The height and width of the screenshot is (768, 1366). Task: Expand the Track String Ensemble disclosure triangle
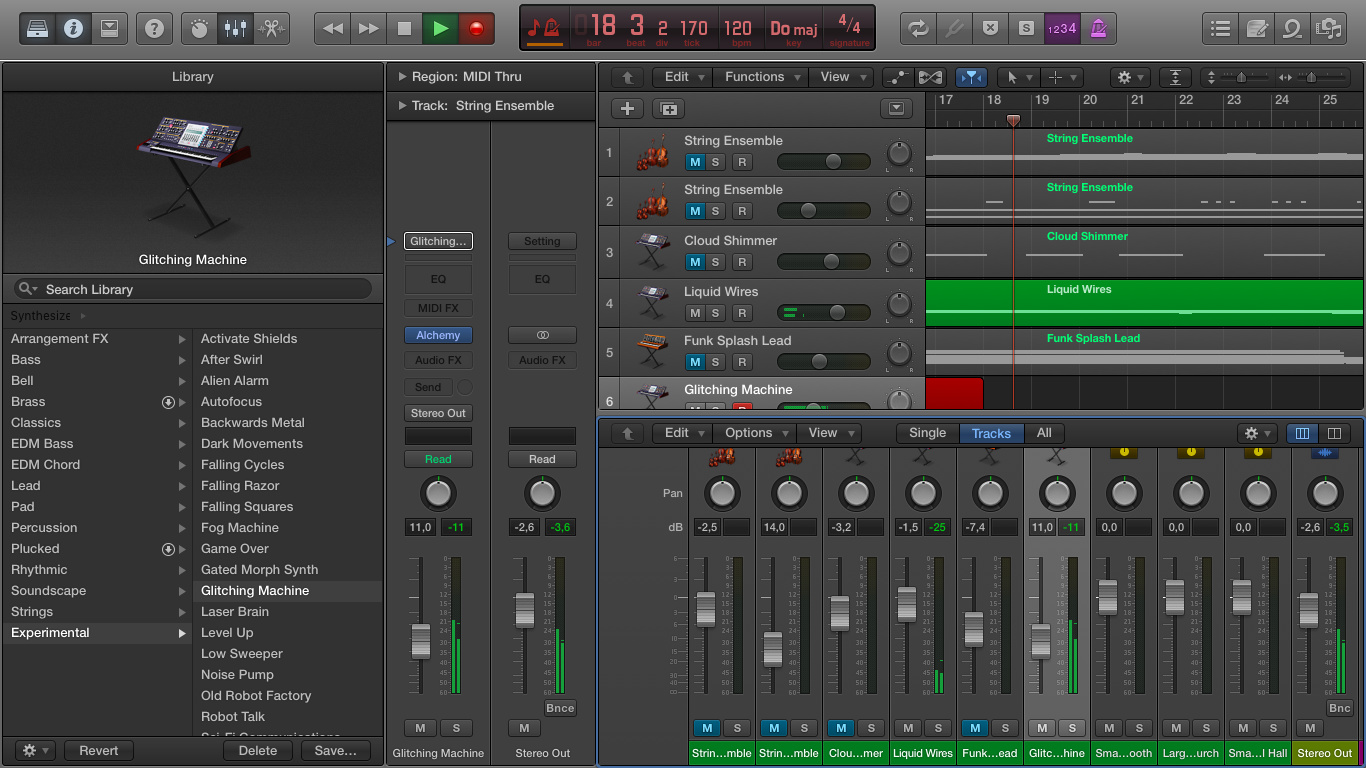click(402, 106)
